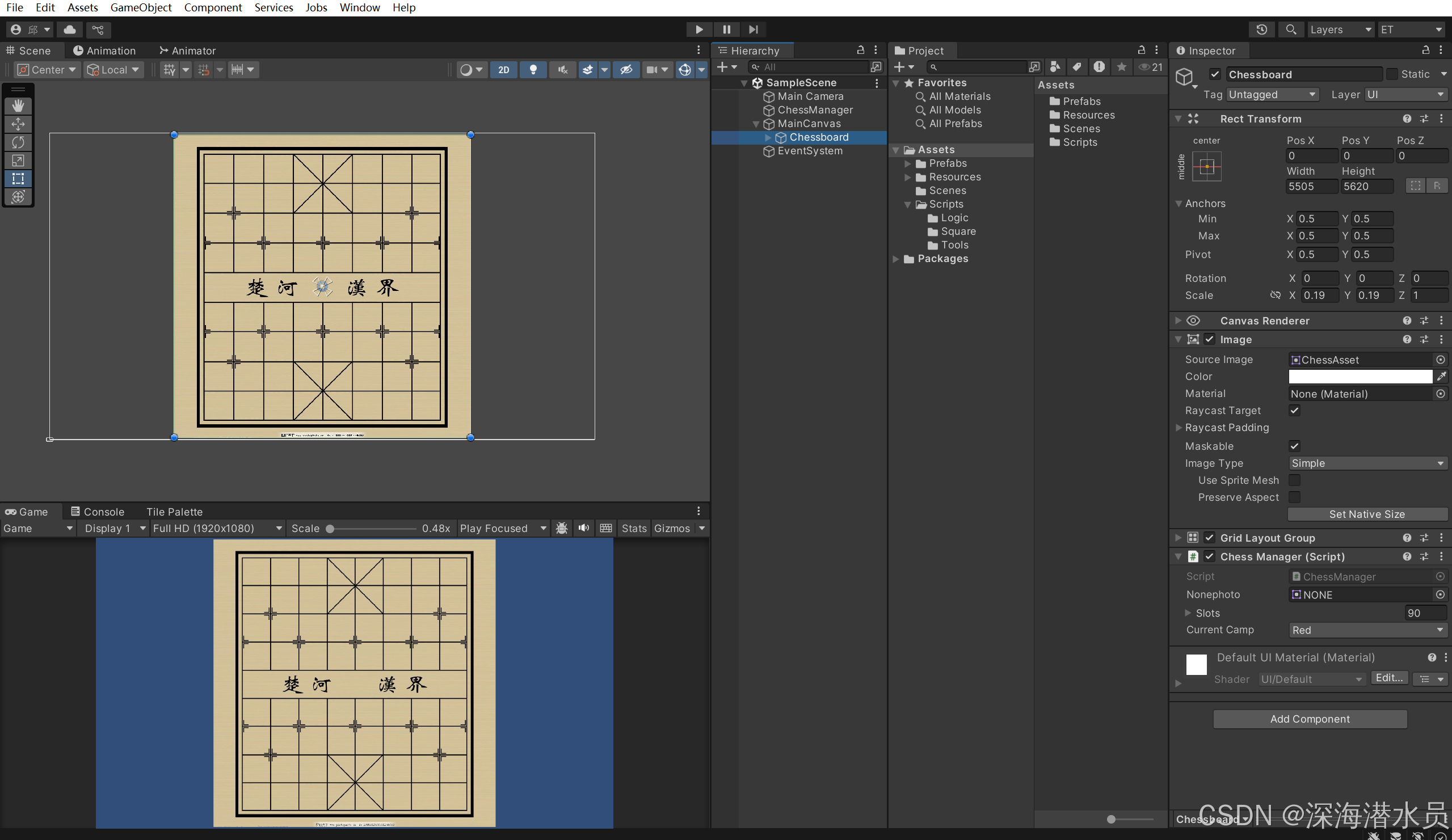Toggle the Static checkbox

click(x=1392, y=74)
